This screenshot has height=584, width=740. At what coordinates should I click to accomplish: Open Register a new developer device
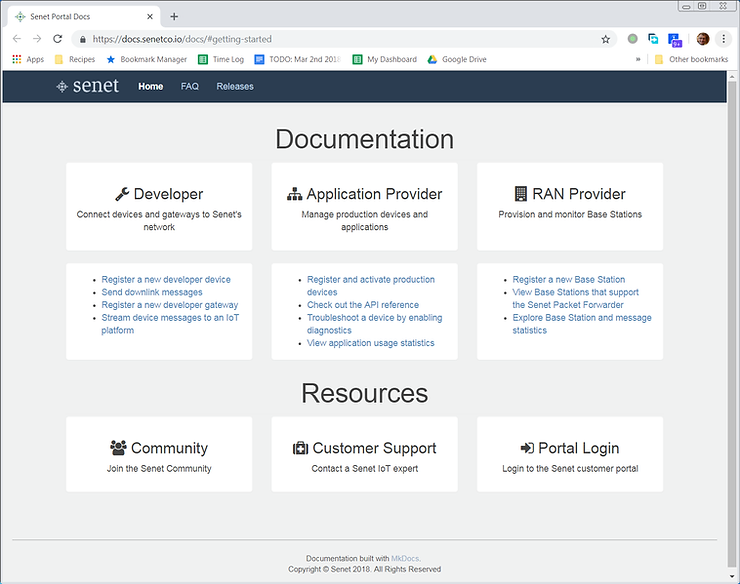pos(166,279)
